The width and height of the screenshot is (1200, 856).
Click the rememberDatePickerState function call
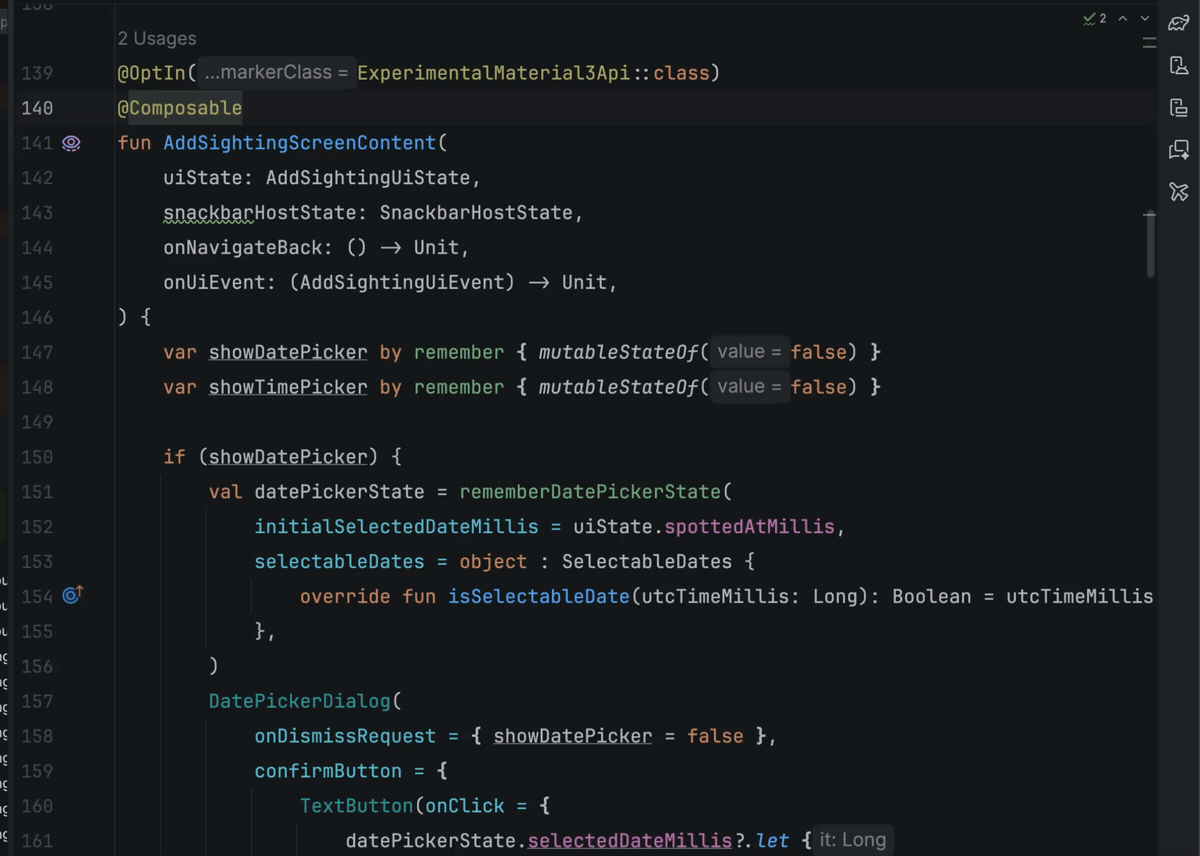[x=590, y=492]
